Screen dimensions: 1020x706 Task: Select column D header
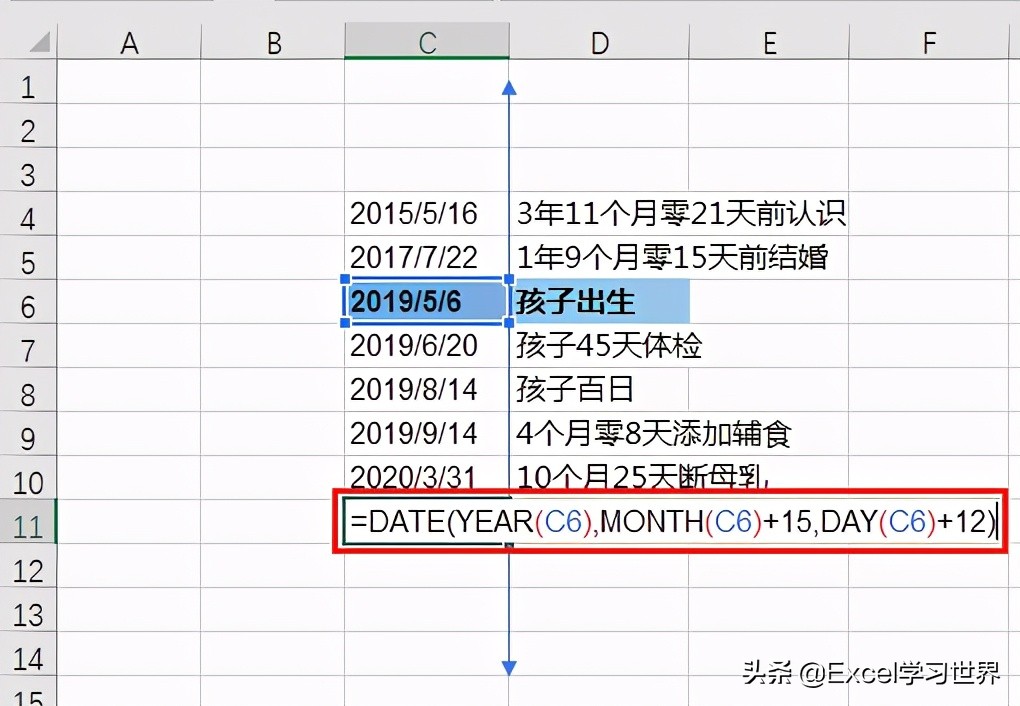(599, 42)
